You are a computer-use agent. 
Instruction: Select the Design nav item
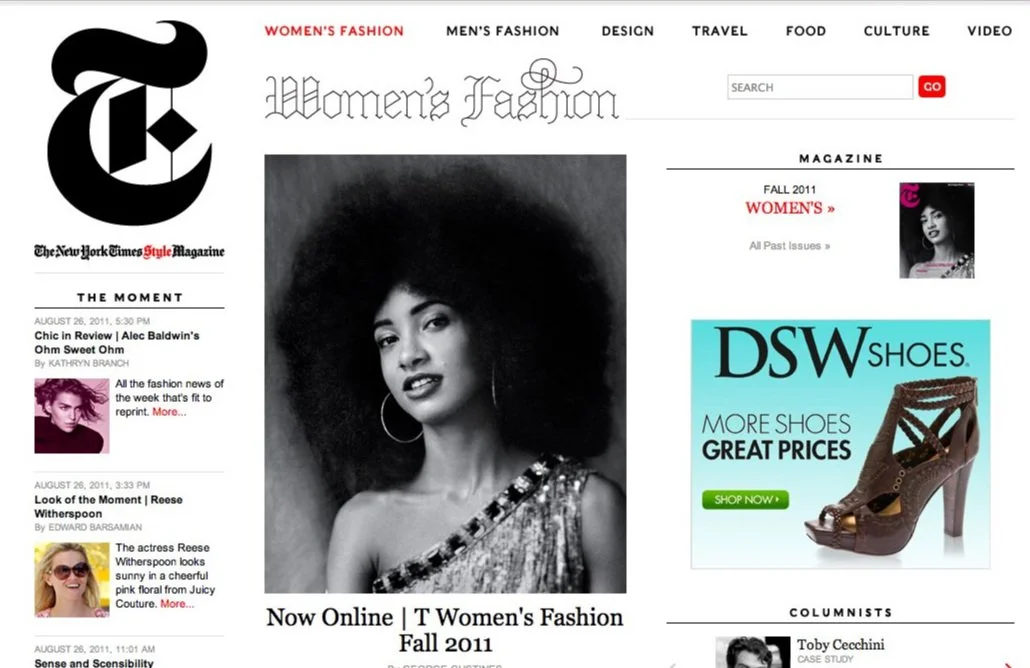[x=627, y=31]
